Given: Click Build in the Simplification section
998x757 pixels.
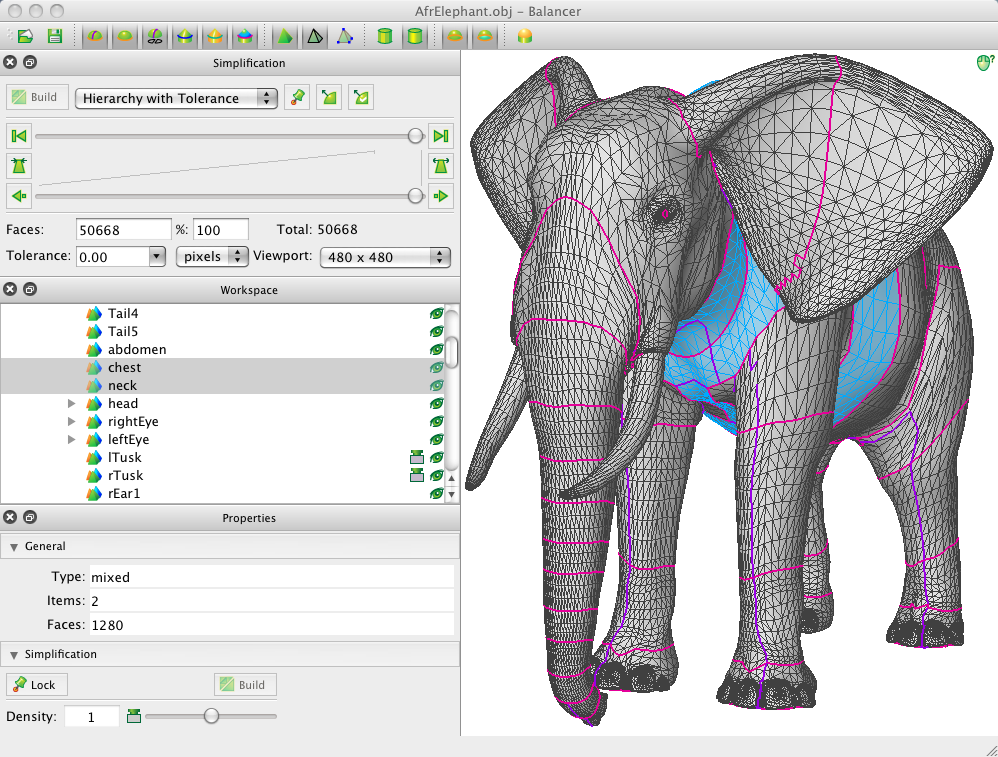Looking at the screenshot, I should (244, 684).
